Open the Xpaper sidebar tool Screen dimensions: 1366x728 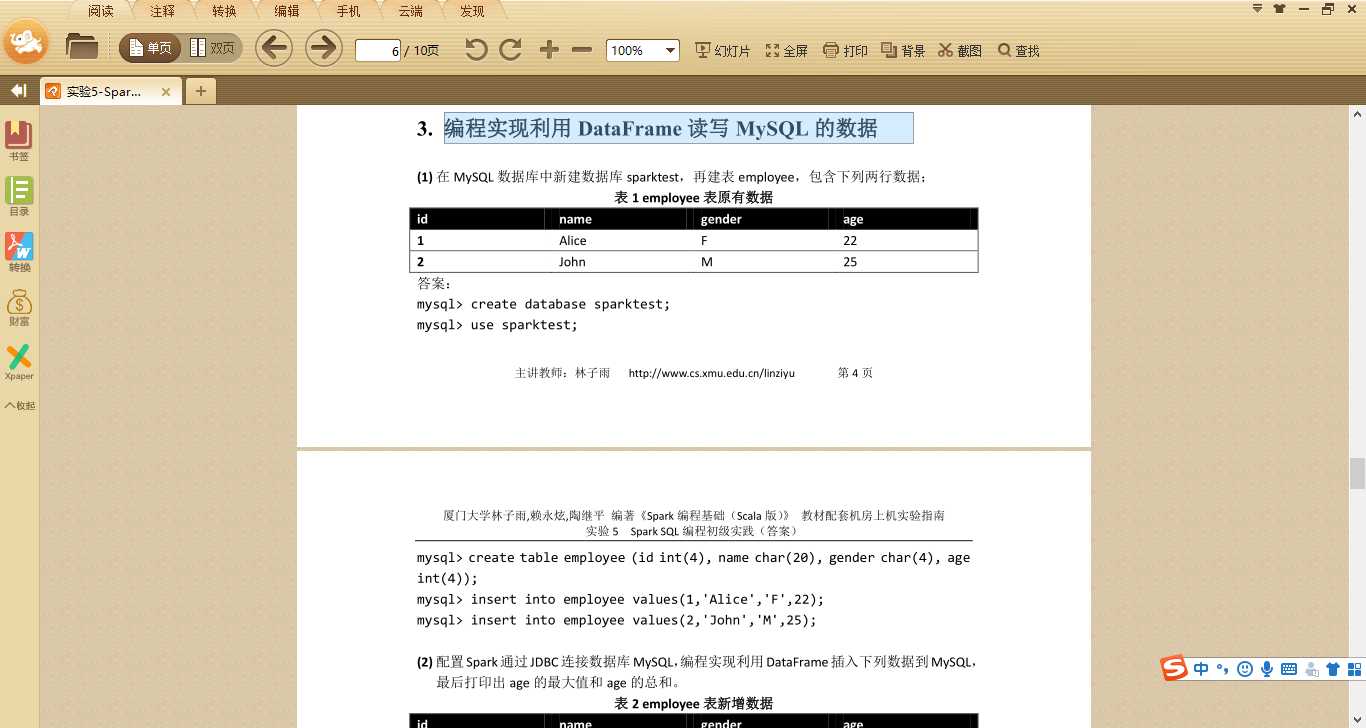click(19, 362)
